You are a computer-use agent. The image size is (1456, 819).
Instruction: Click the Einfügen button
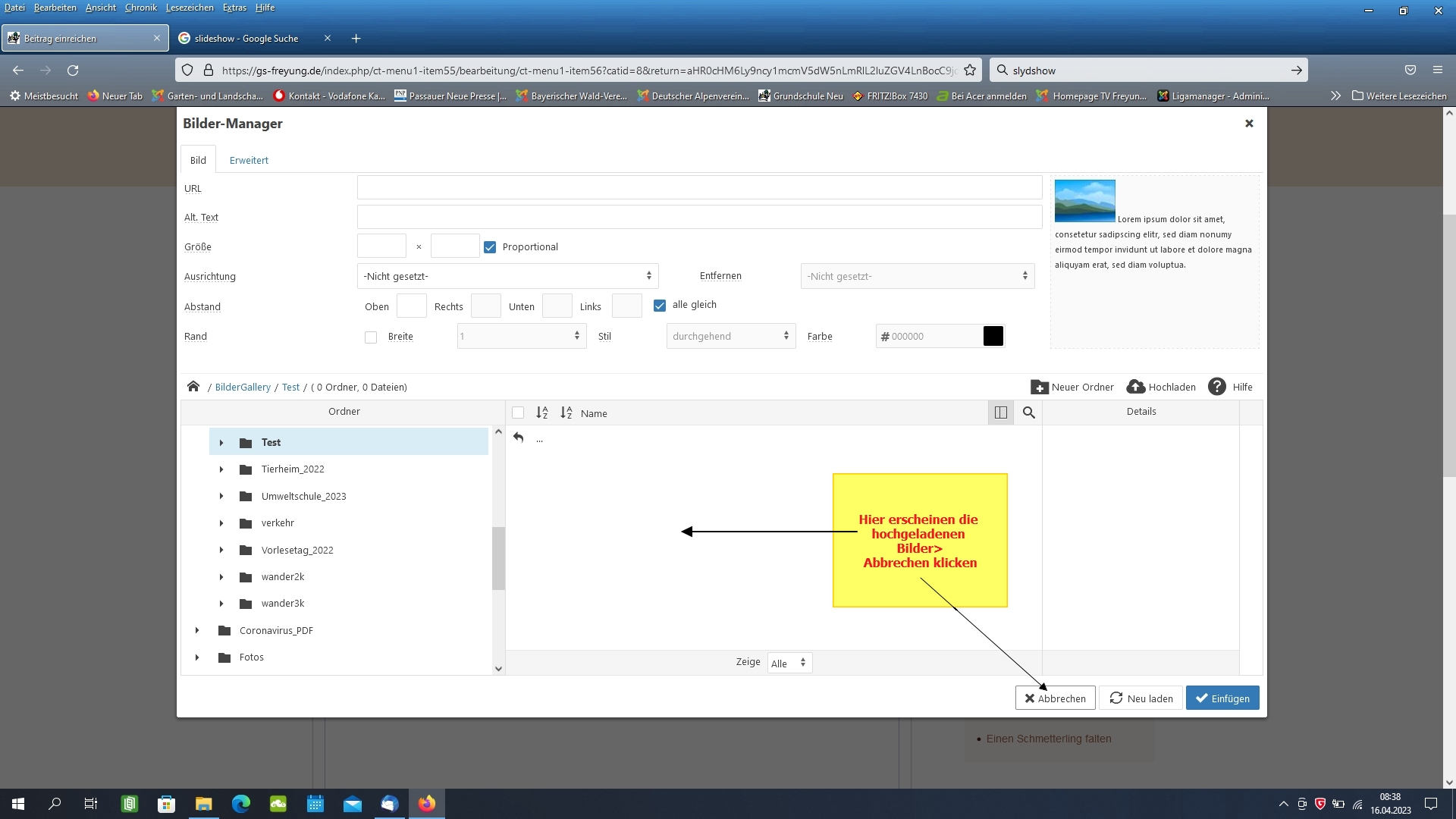pos(1222,698)
